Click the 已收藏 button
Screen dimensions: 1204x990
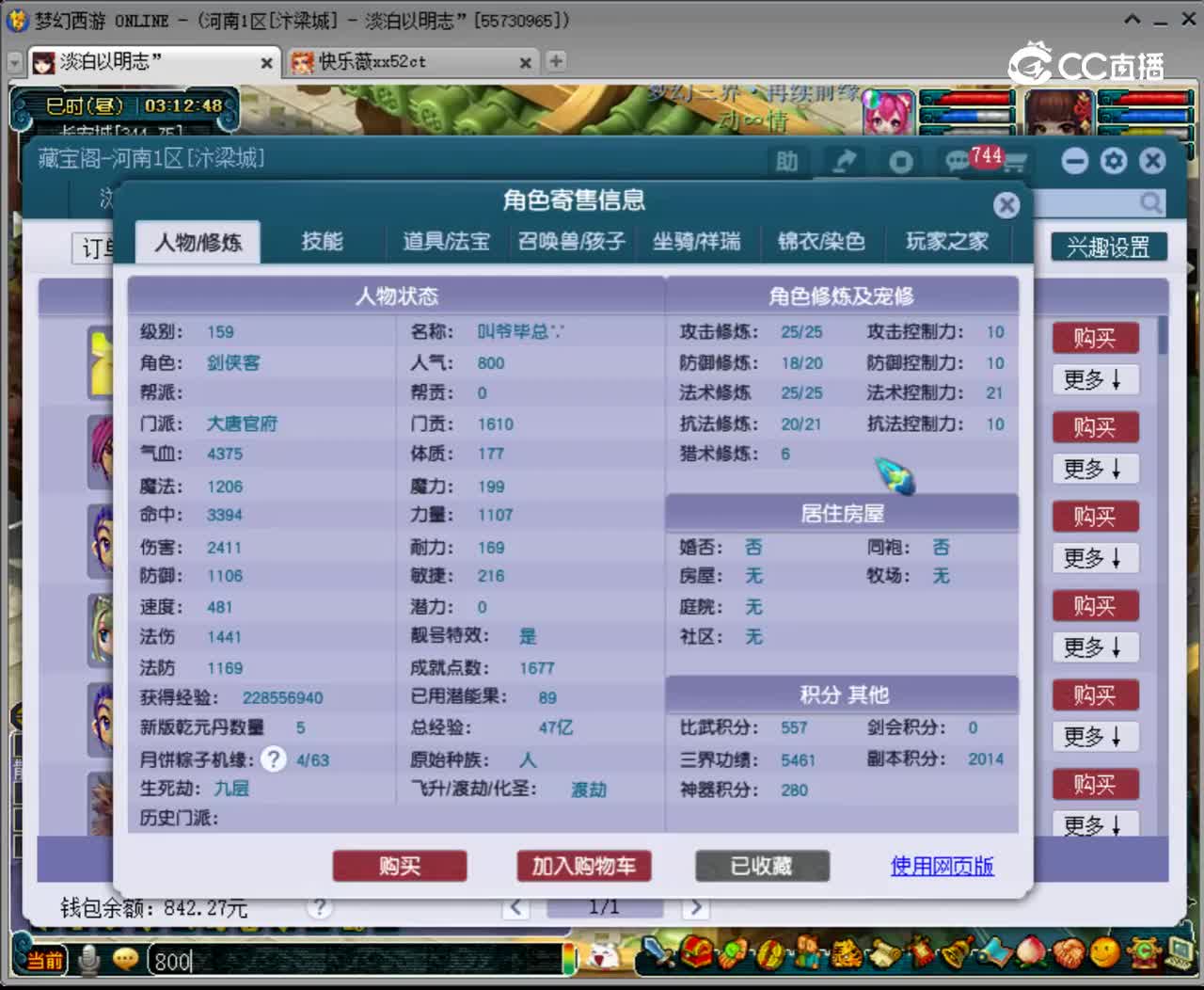[762, 866]
